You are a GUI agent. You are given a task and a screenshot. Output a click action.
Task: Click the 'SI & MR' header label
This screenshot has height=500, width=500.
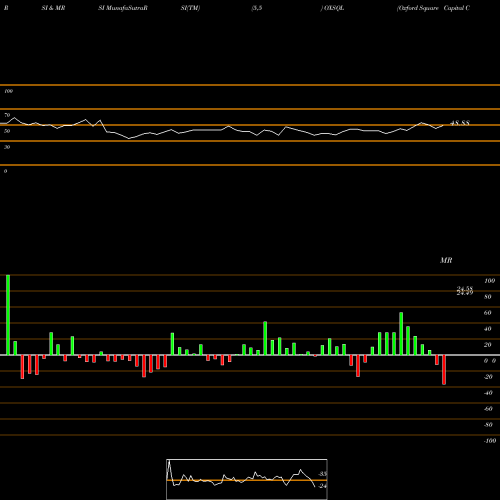tap(53, 8)
